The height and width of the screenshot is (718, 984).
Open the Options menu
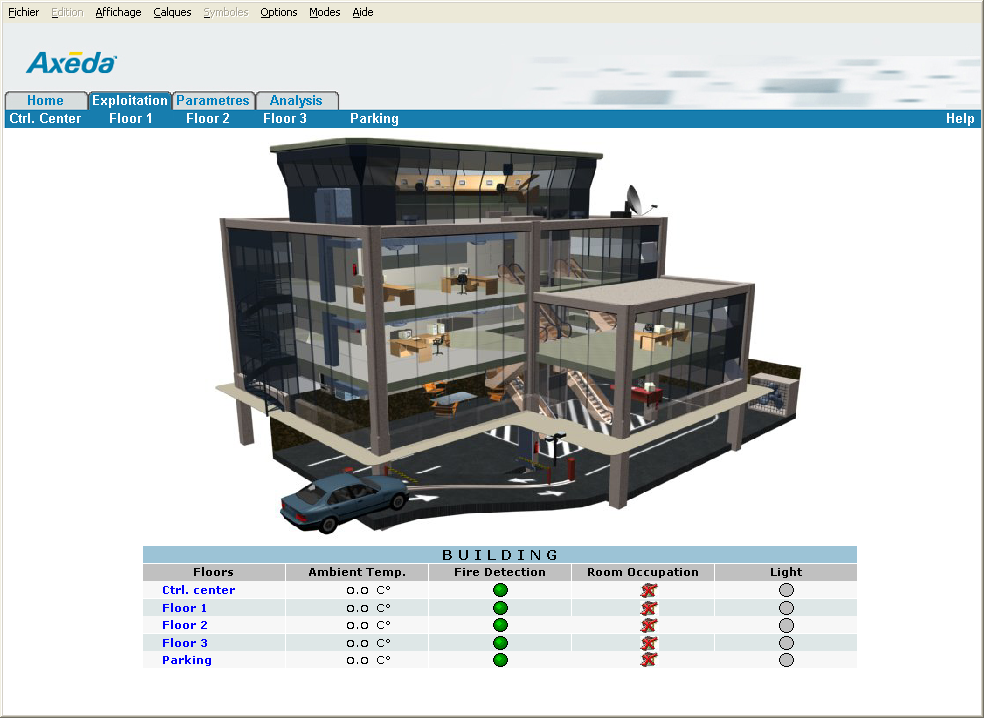pyautogui.click(x=279, y=12)
